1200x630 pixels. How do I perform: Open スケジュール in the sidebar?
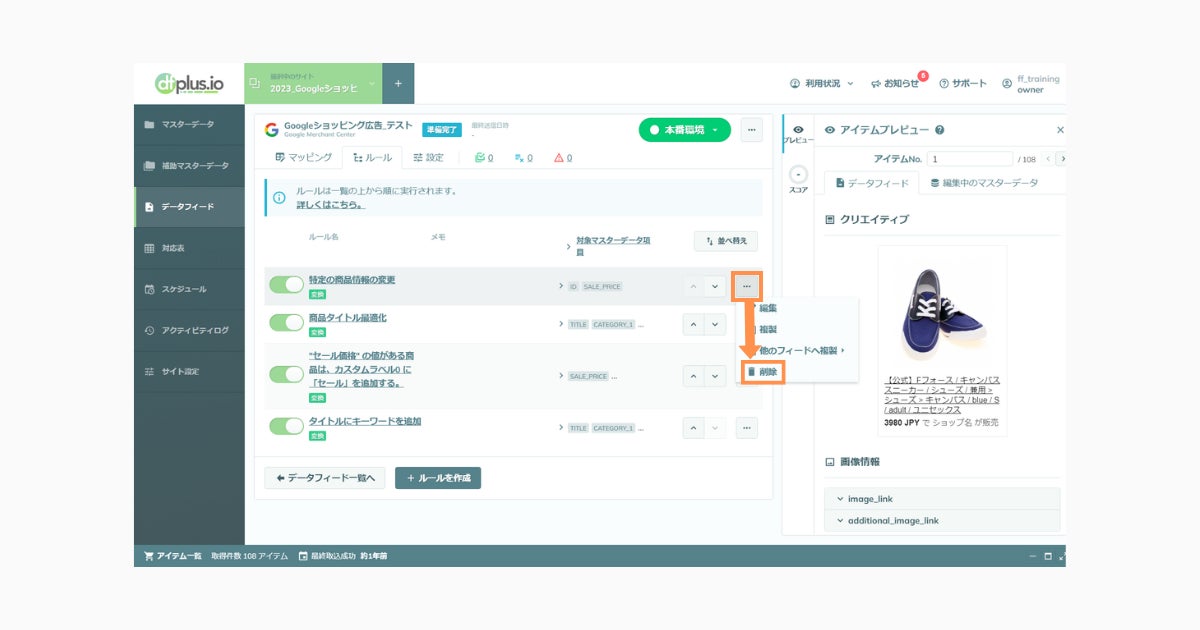click(189, 289)
